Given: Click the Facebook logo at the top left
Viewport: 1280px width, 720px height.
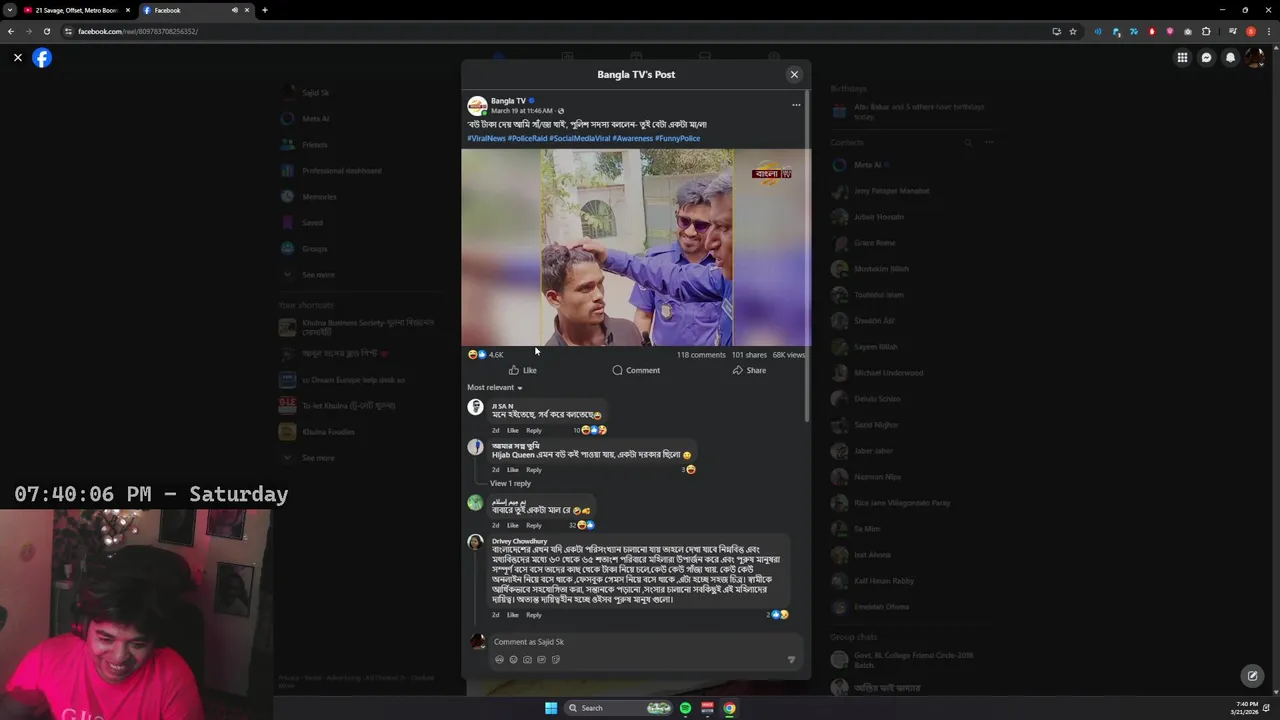Looking at the screenshot, I should point(42,58).
